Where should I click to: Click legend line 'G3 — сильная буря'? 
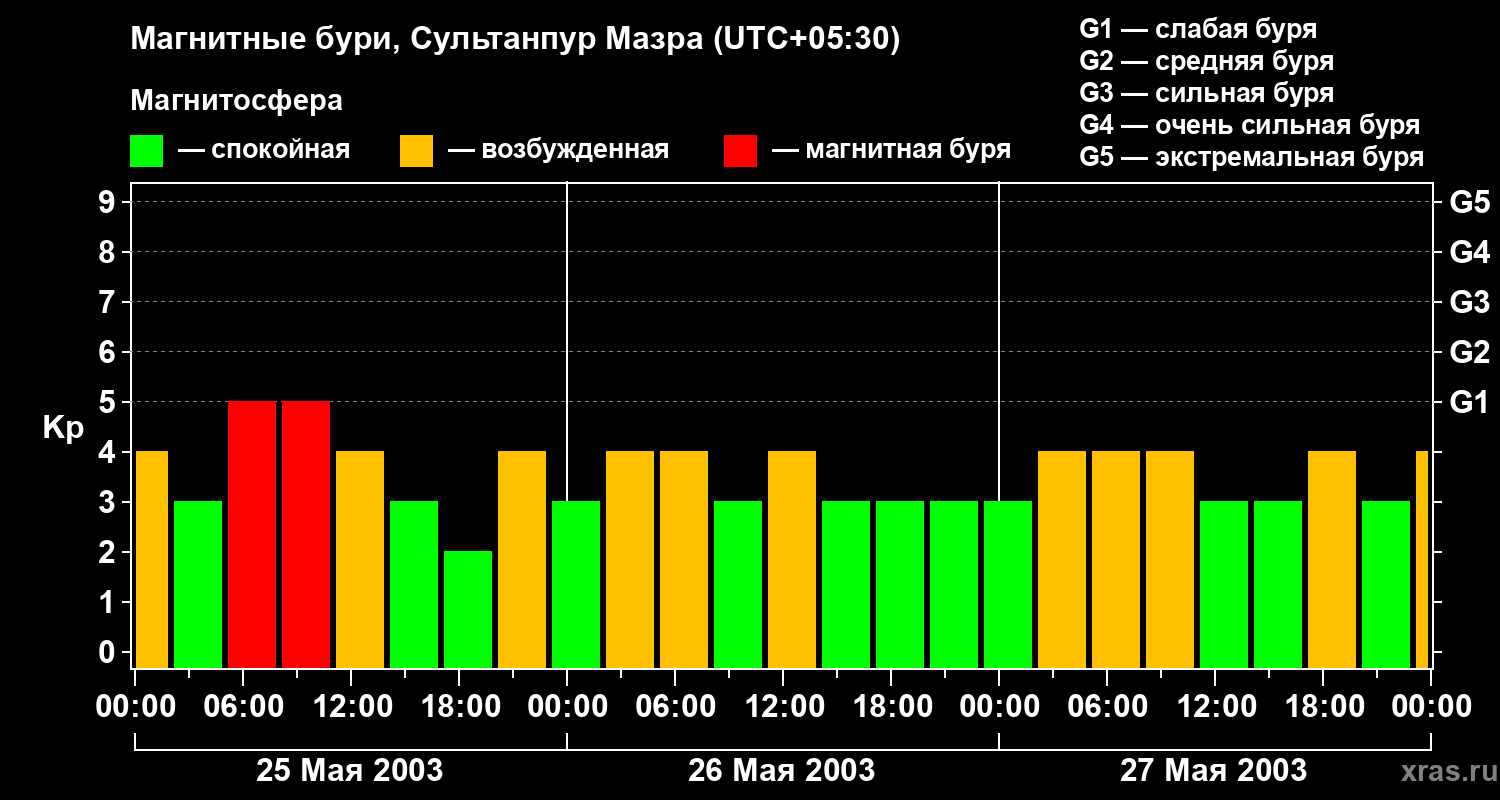[1207, 93]
